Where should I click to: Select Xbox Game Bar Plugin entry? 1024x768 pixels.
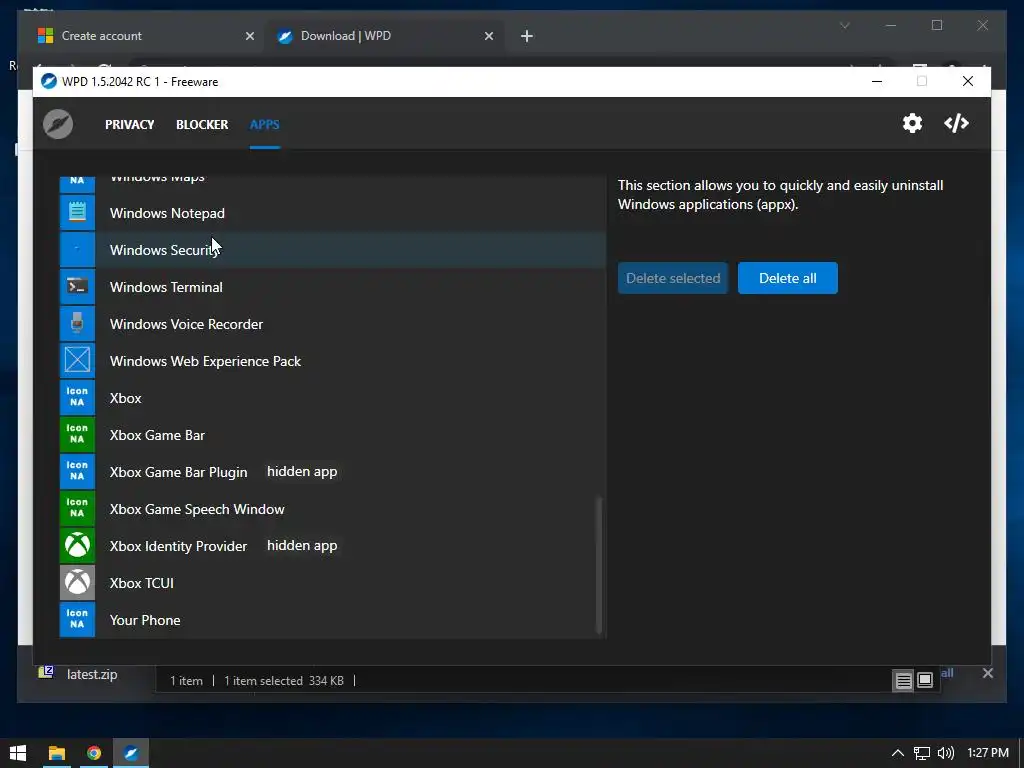coord(333,472)
